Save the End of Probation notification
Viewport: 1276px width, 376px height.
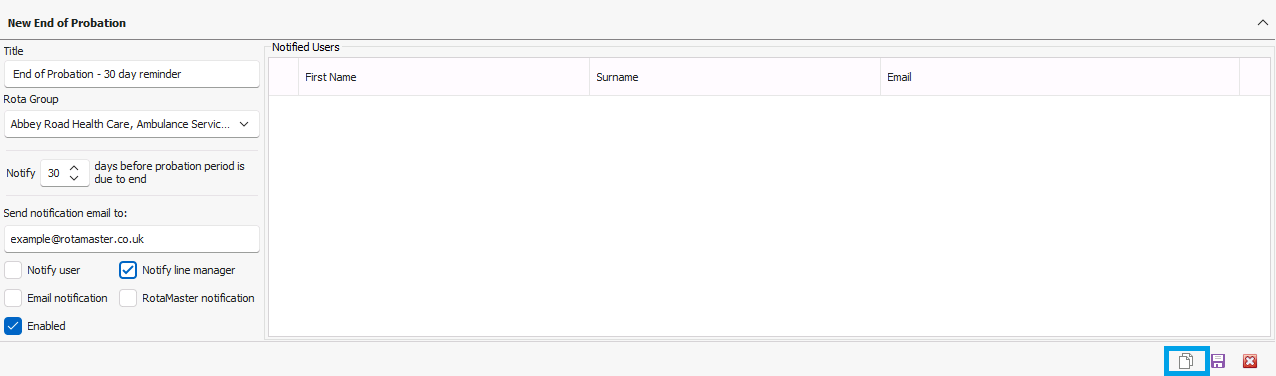[1218, 361]
